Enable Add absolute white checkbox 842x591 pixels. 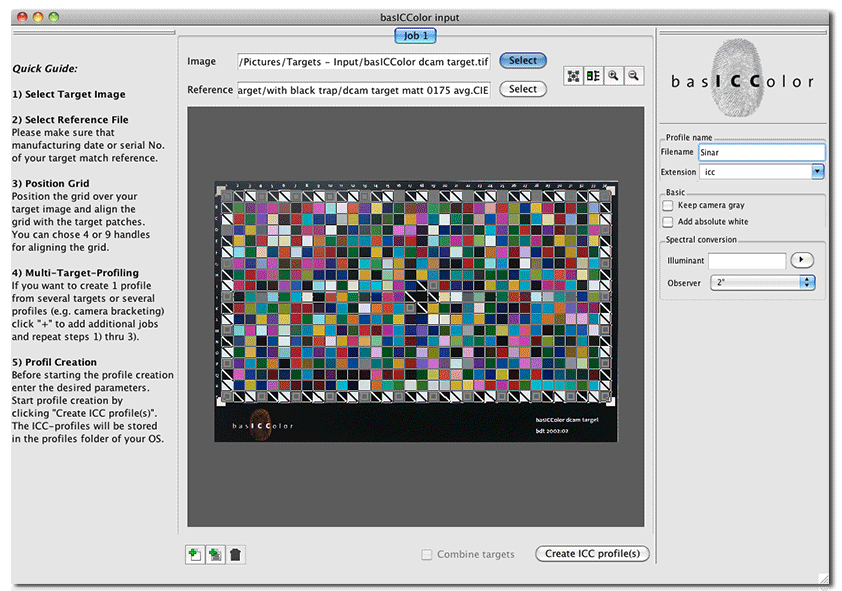[668, 222]
